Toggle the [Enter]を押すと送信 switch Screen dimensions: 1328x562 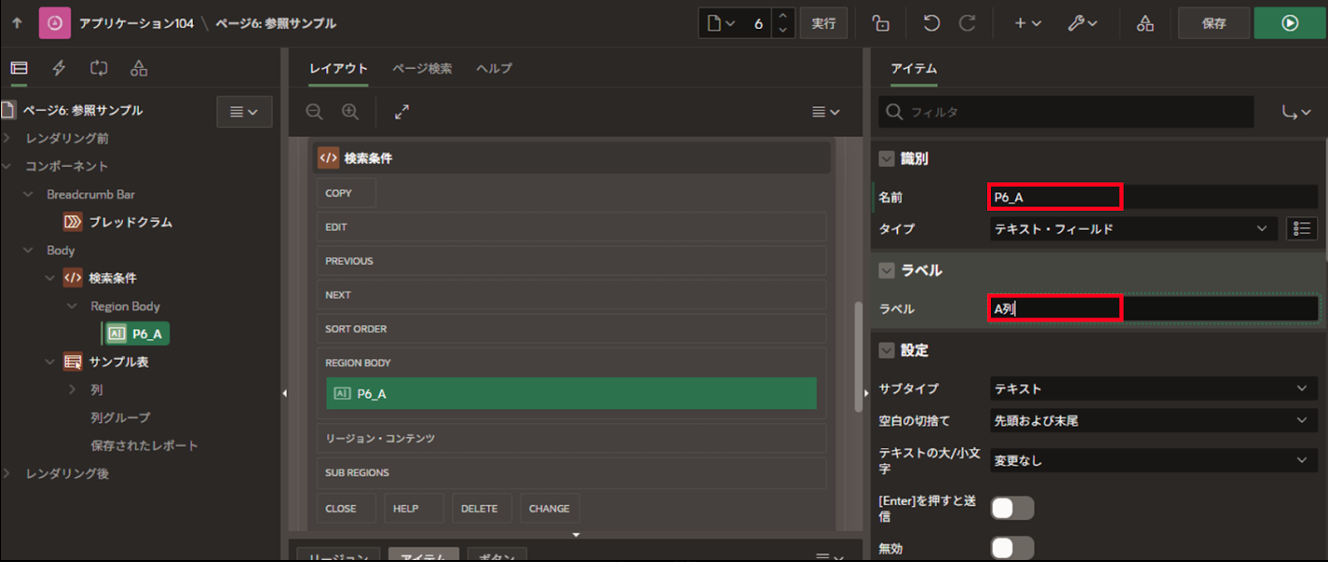(x=1011, y=508)
